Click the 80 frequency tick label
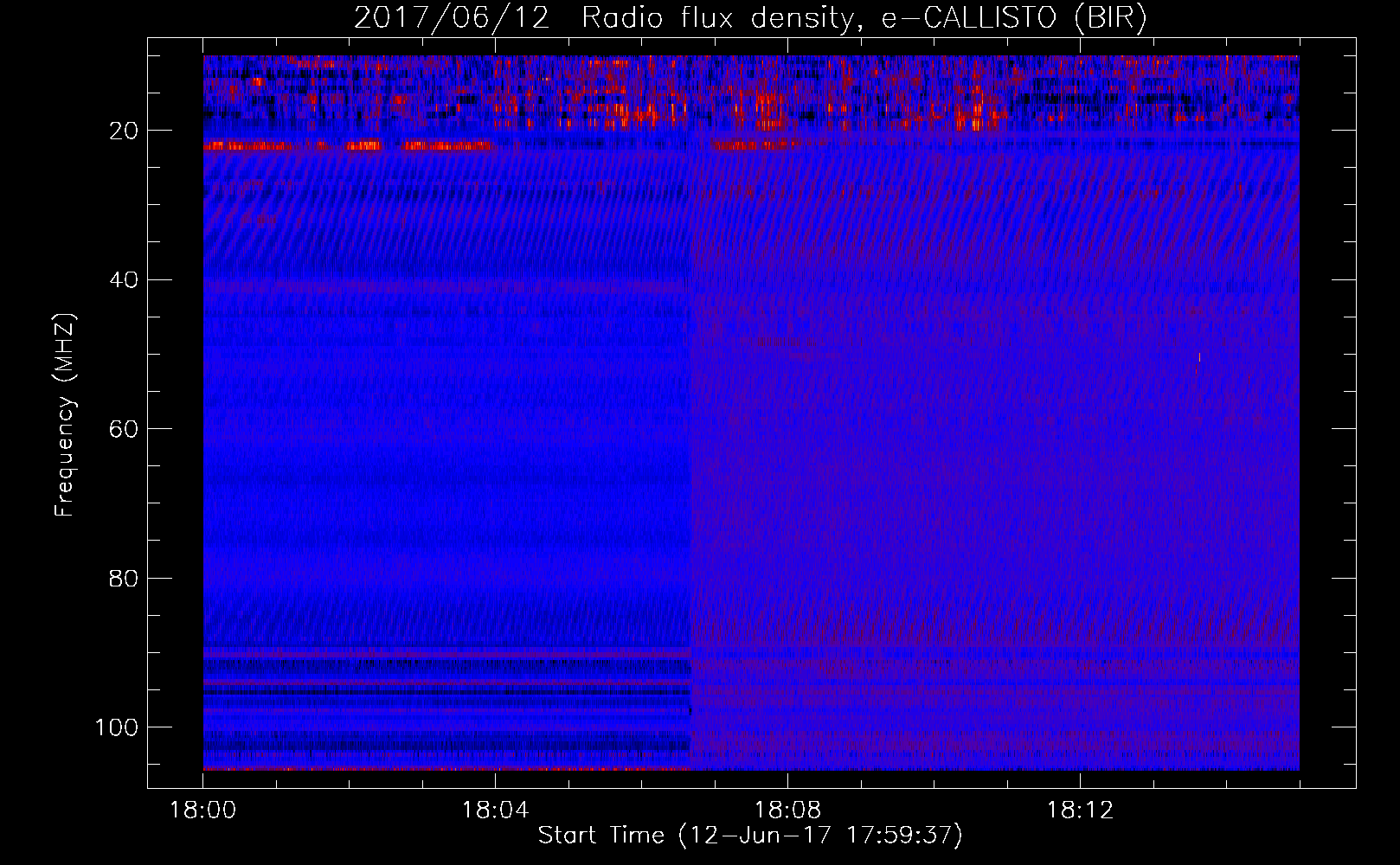The image size is (1400, 865). 125,578
